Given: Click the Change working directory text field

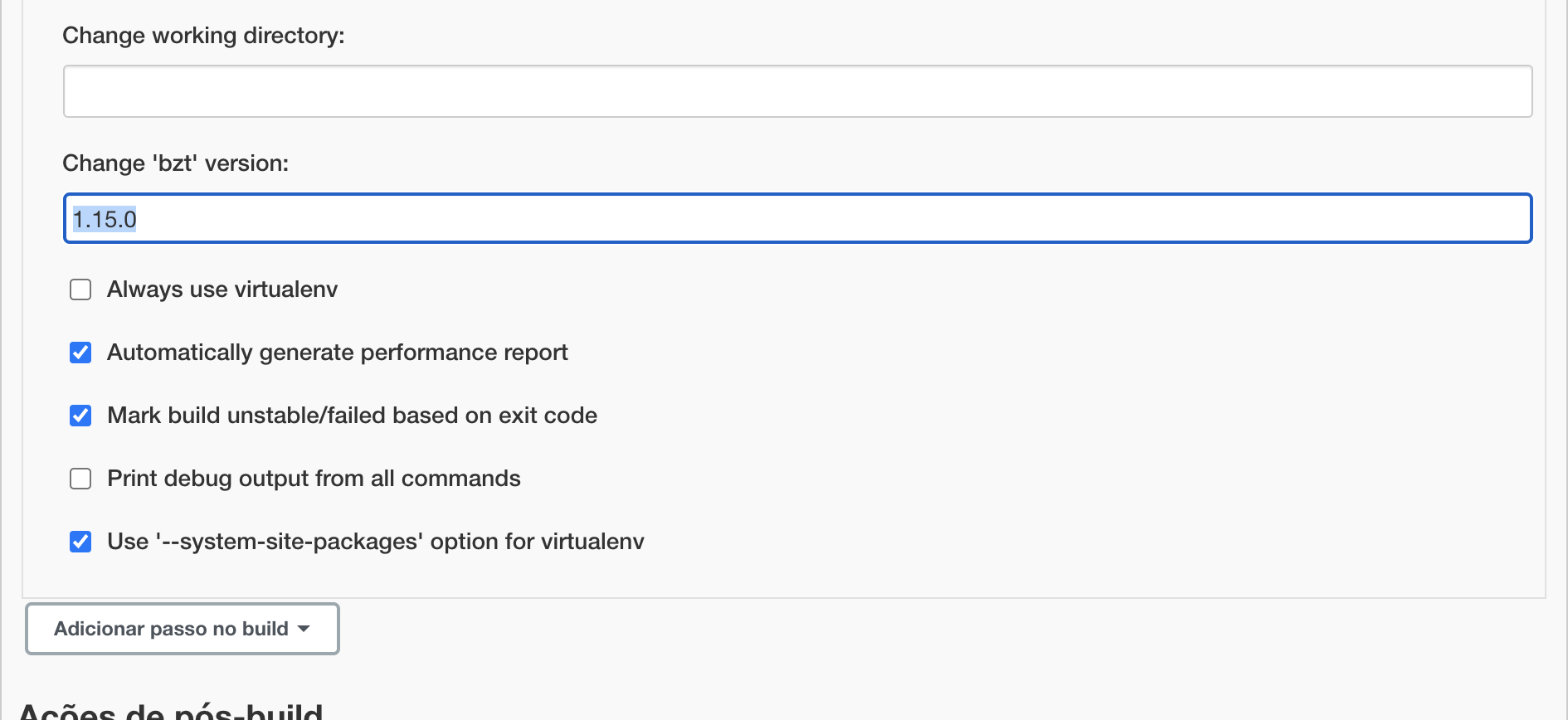Looking at the screenshot, I should [x=796, y=91].
